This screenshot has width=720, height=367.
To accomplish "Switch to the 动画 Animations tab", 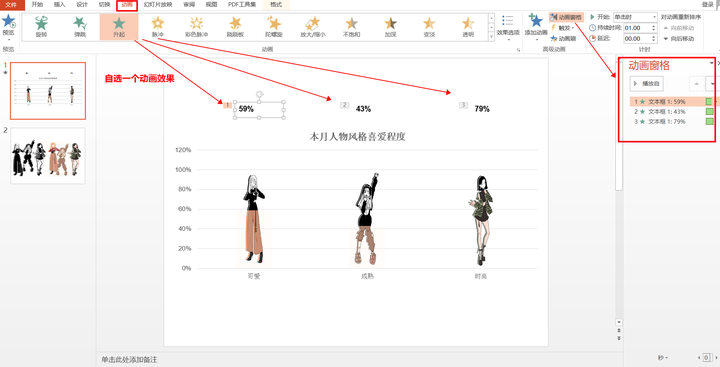I will (x=127, y=5).
